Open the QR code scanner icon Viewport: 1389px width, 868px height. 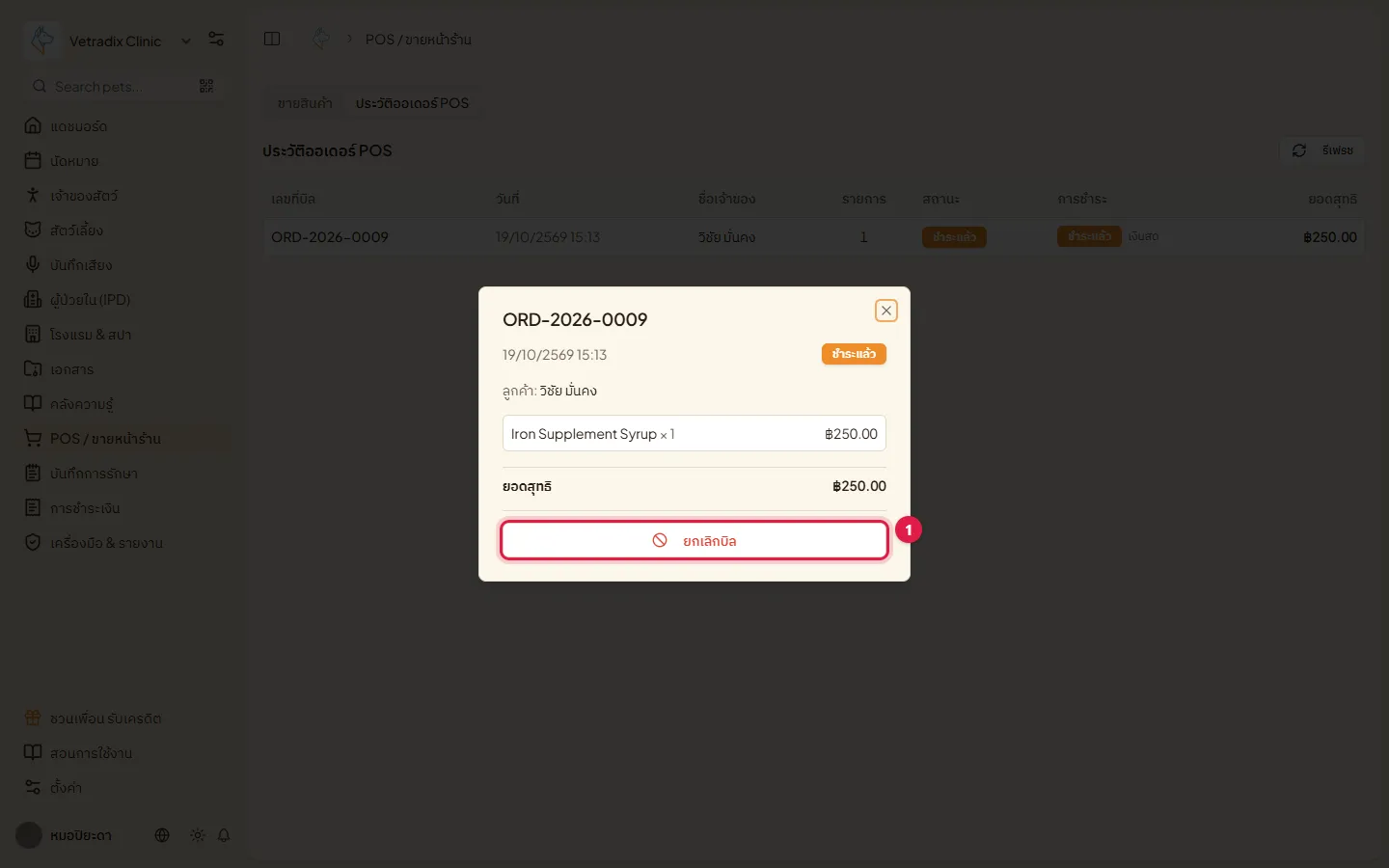(206, 86)
